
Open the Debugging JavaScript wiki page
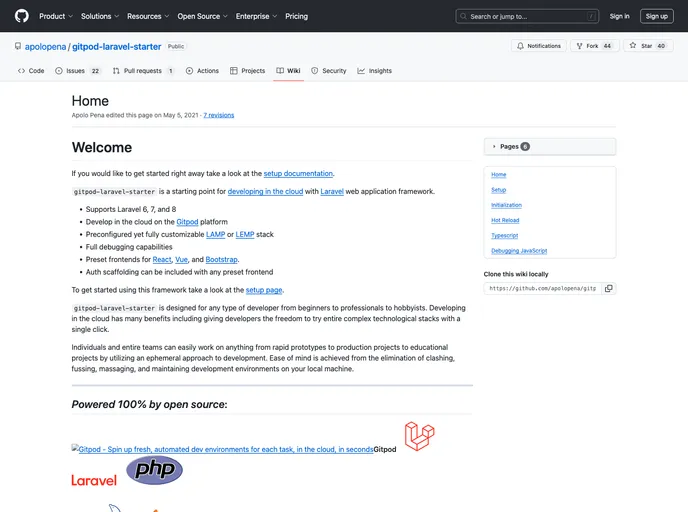(519, 251)
